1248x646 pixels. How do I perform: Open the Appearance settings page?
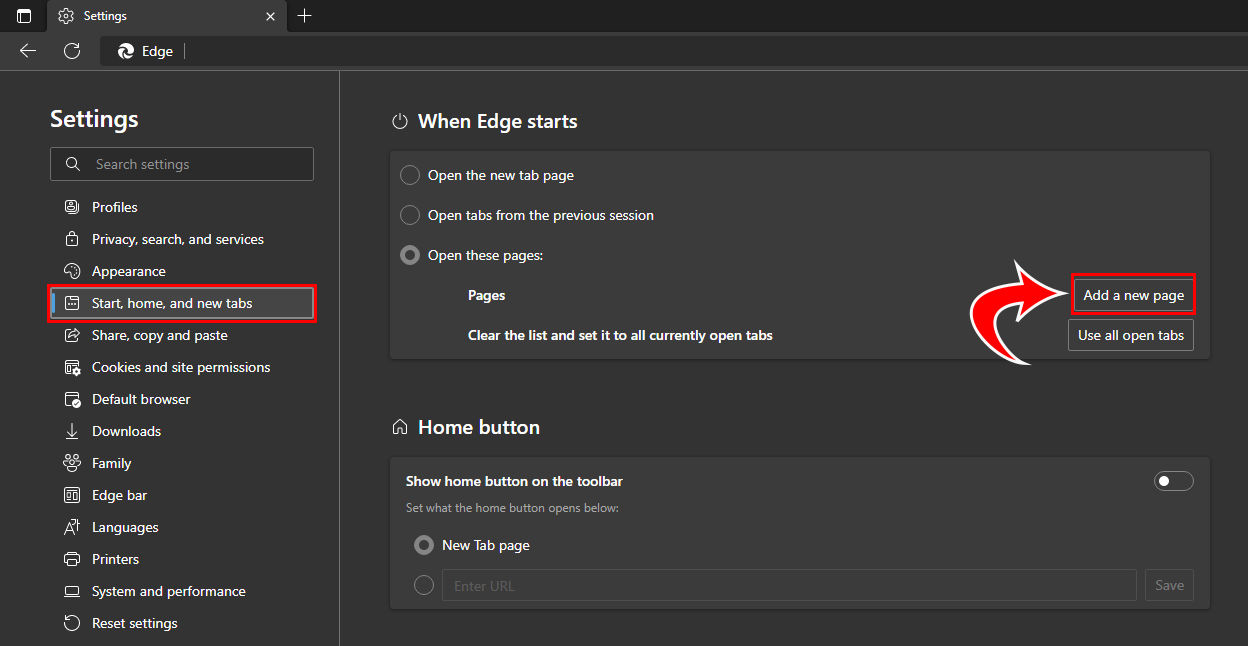pos(128,271)
